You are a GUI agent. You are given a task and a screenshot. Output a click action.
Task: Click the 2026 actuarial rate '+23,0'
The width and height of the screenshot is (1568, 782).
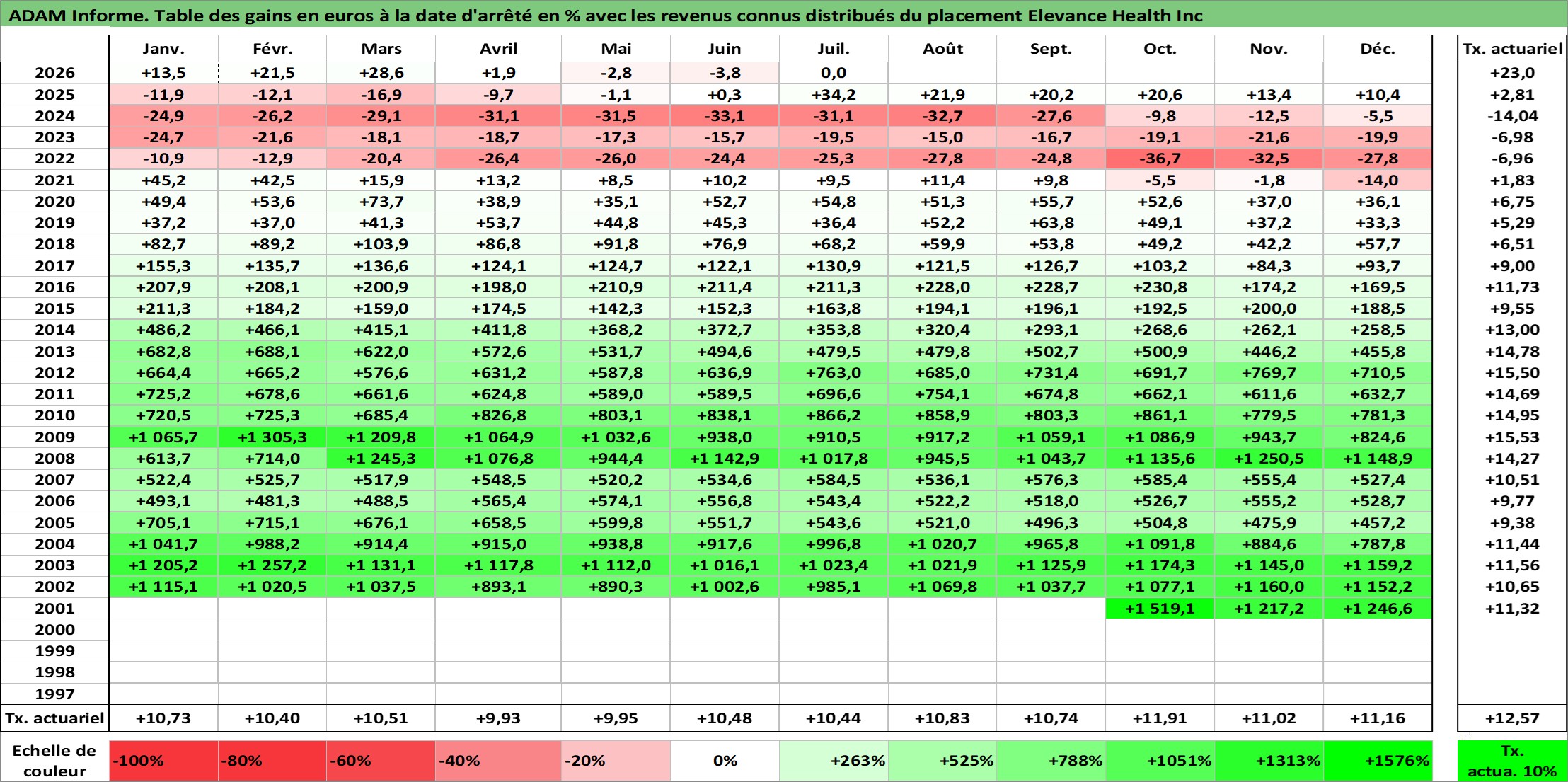point(1512,73)
